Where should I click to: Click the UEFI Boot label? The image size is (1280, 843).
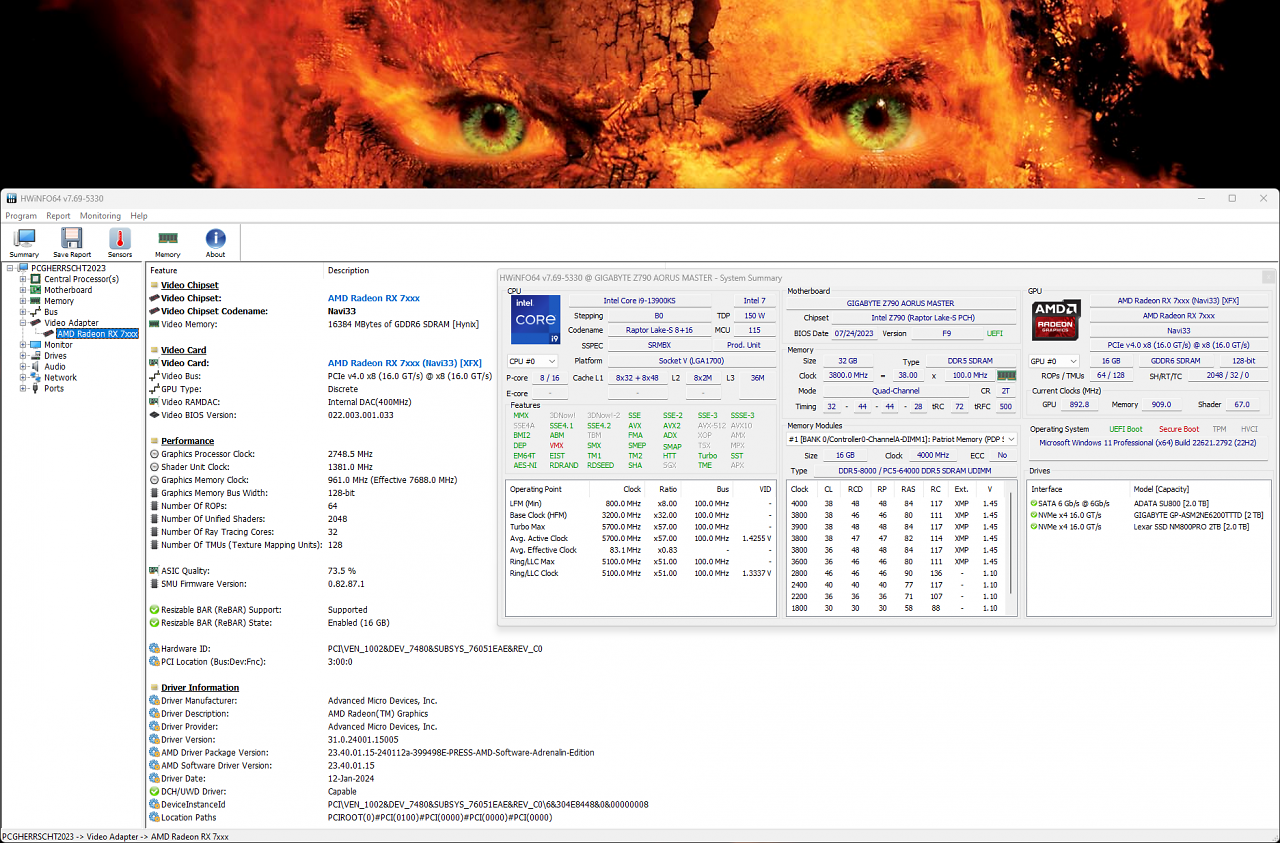pyautogui.click(x=1126, y=429)
